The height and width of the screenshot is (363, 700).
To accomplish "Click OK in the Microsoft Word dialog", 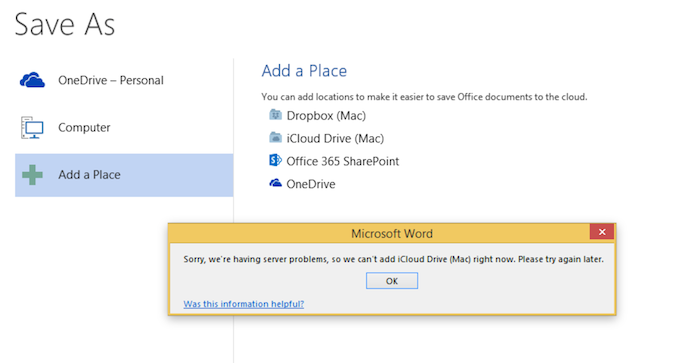I will pos(392,281).
